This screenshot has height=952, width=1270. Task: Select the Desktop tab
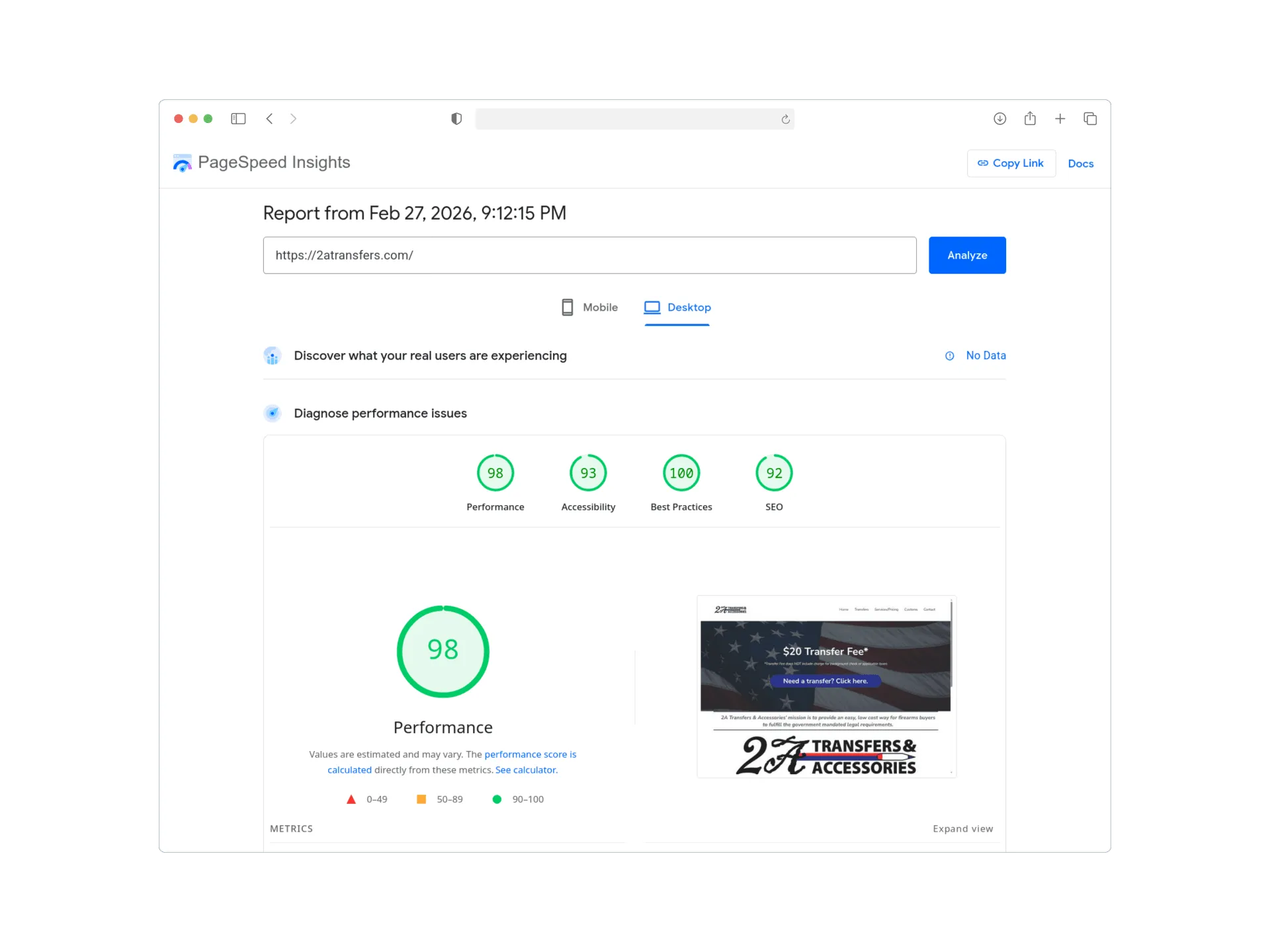tap(677, 307)
